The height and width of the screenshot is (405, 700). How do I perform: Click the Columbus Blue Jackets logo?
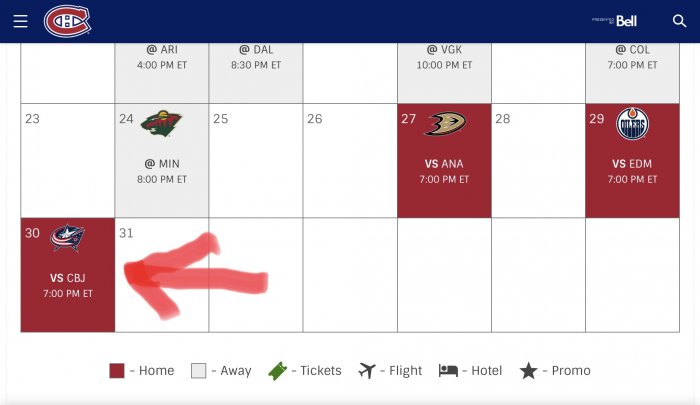tap(67, 238)
